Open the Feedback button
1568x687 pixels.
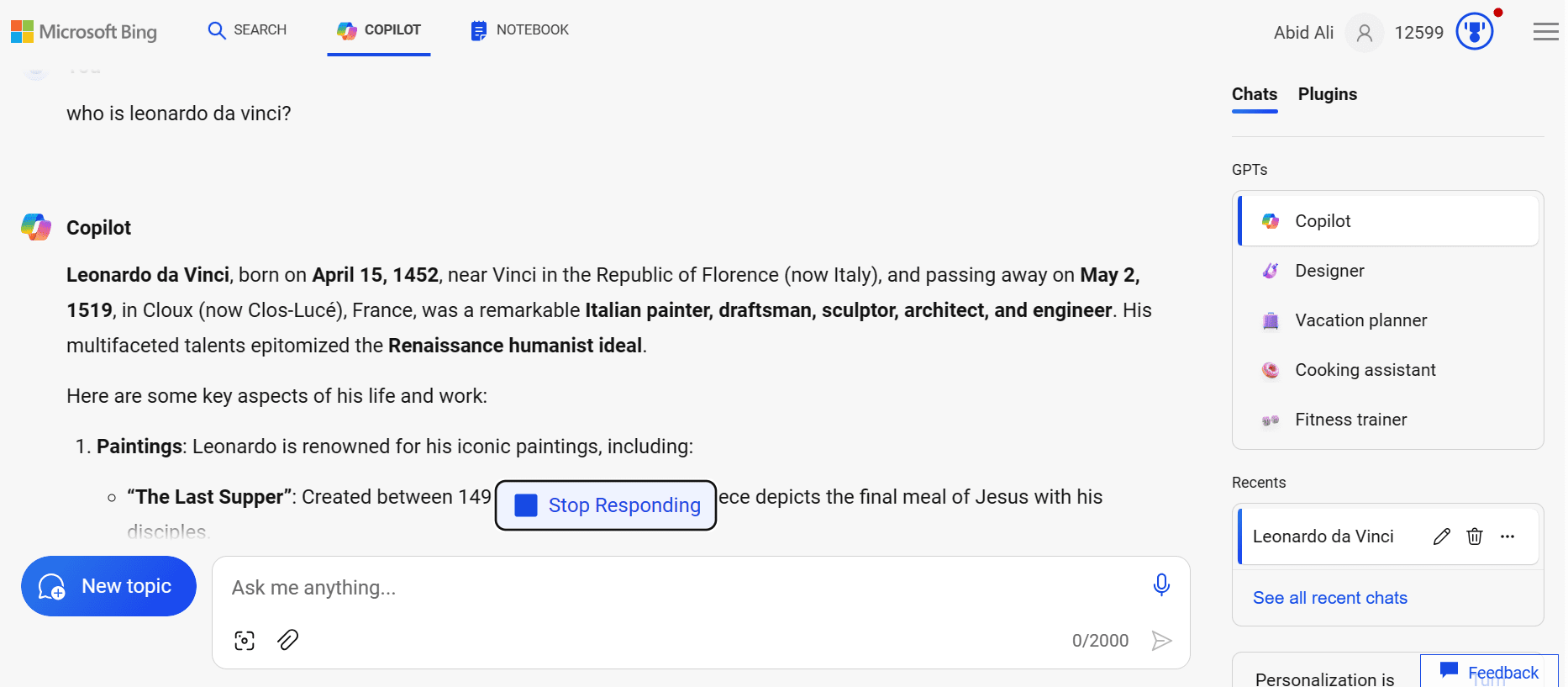[1489, 672]
